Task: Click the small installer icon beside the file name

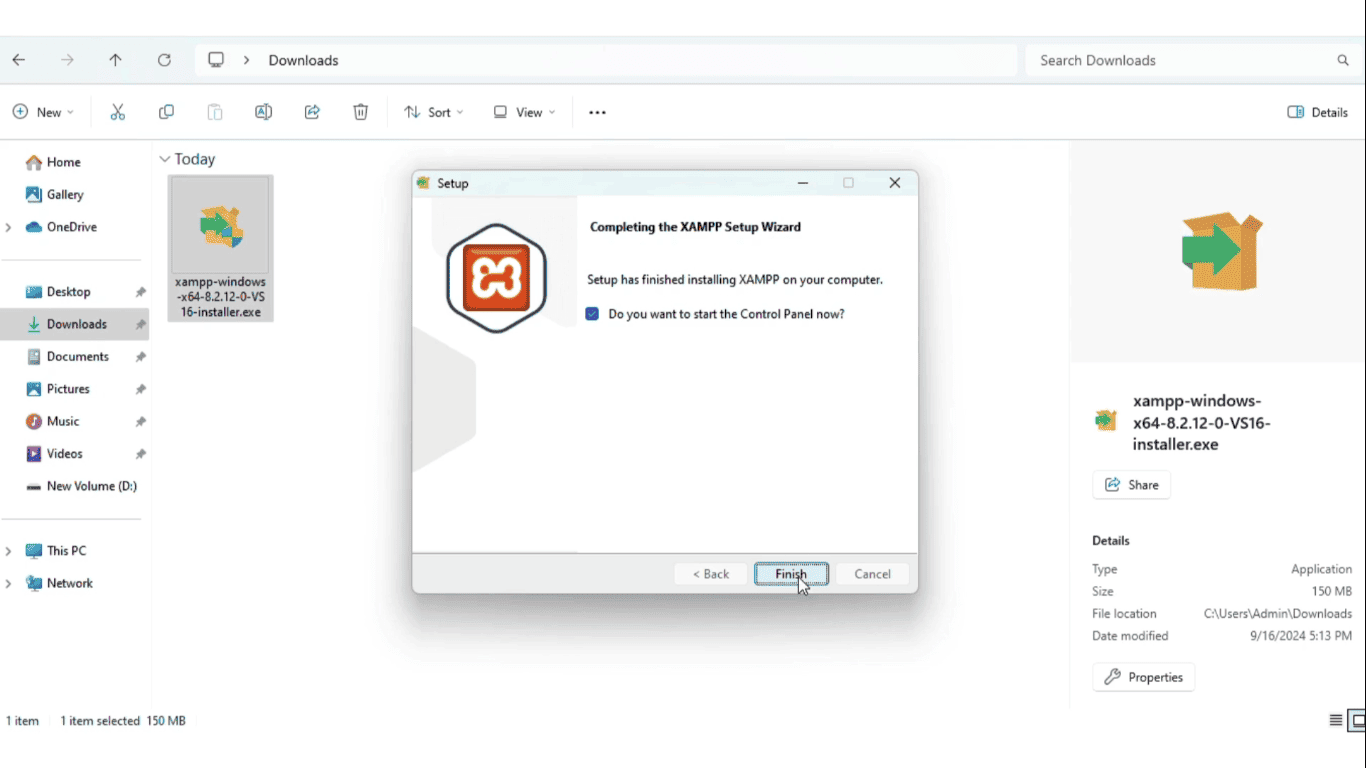Action: (1105, 420)
